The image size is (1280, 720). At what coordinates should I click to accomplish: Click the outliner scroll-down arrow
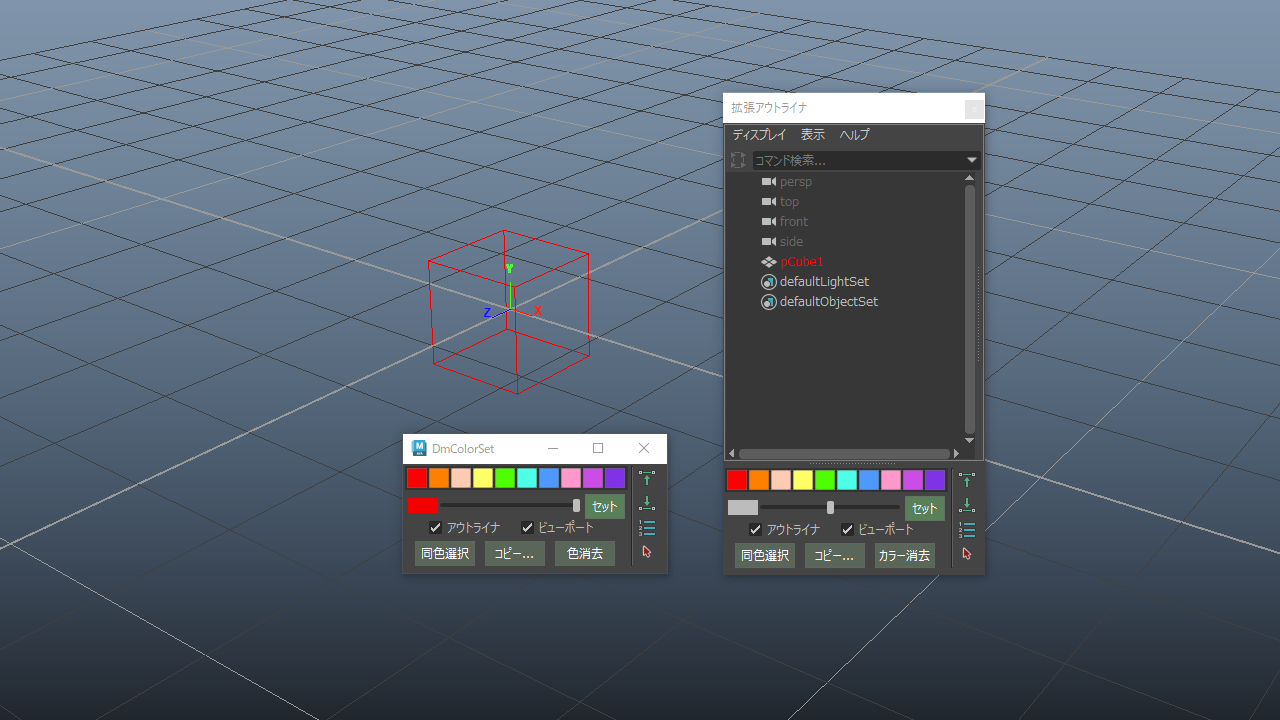pyautogui.click(x=969, y=441)
